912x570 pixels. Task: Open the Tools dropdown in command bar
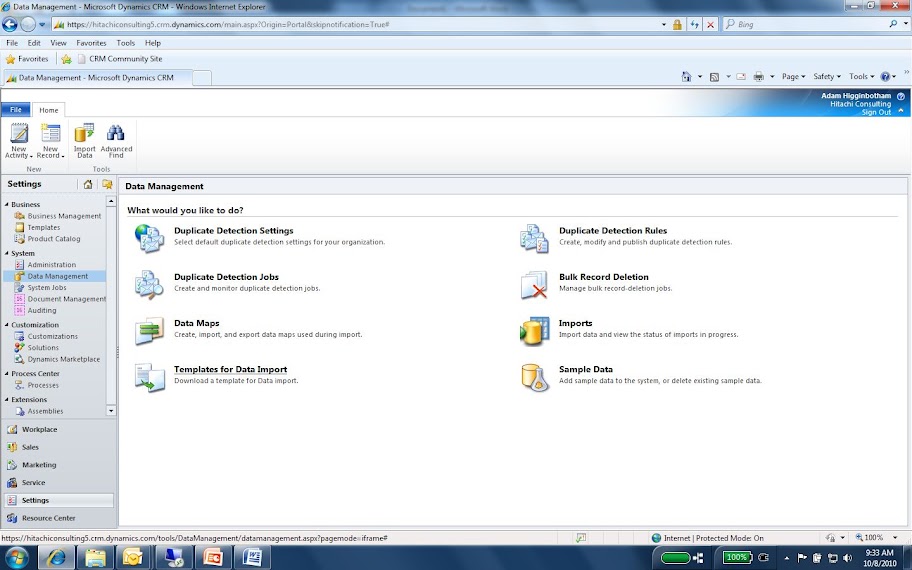tap(861, 77)
